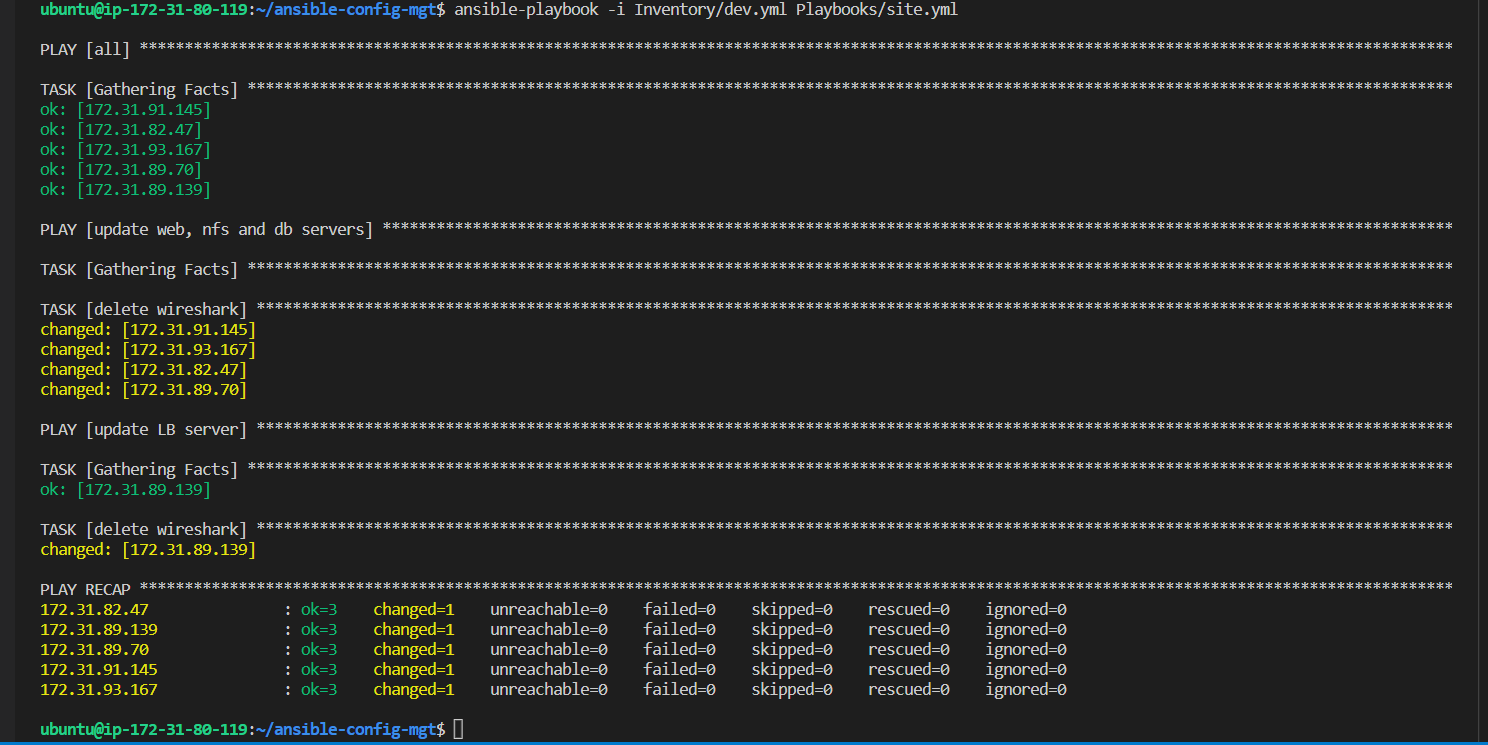This screenshot has height=745, width=1488.
Task: Select the 'unreachable=0' text for 172.31.89.139
Action: coord(549,628)
